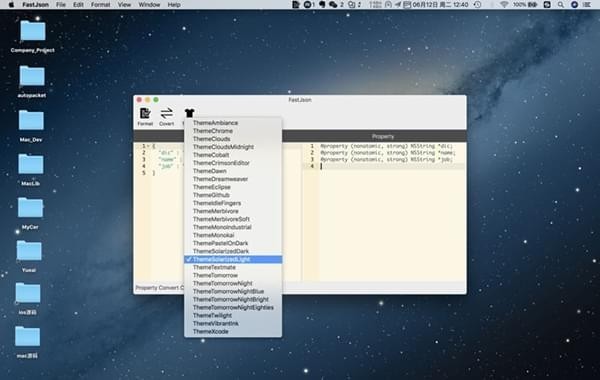
Task: Open the FastJson application menu
Action: click(35, 5)
